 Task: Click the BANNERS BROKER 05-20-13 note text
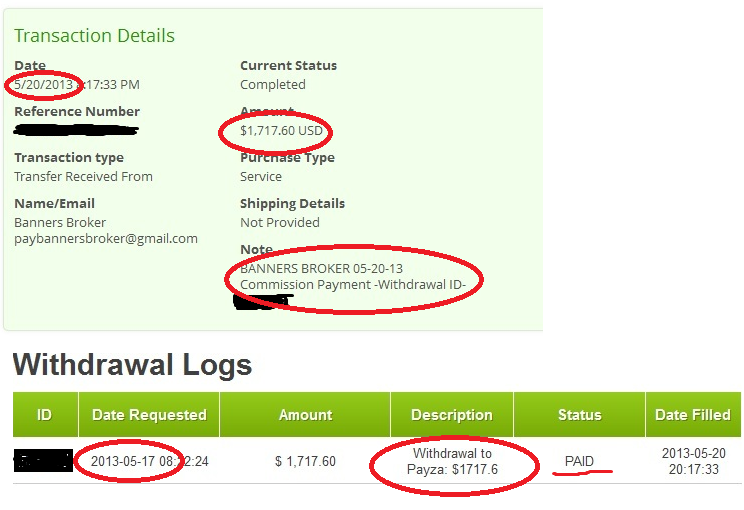pyautogui.click(x=320, y=269)
